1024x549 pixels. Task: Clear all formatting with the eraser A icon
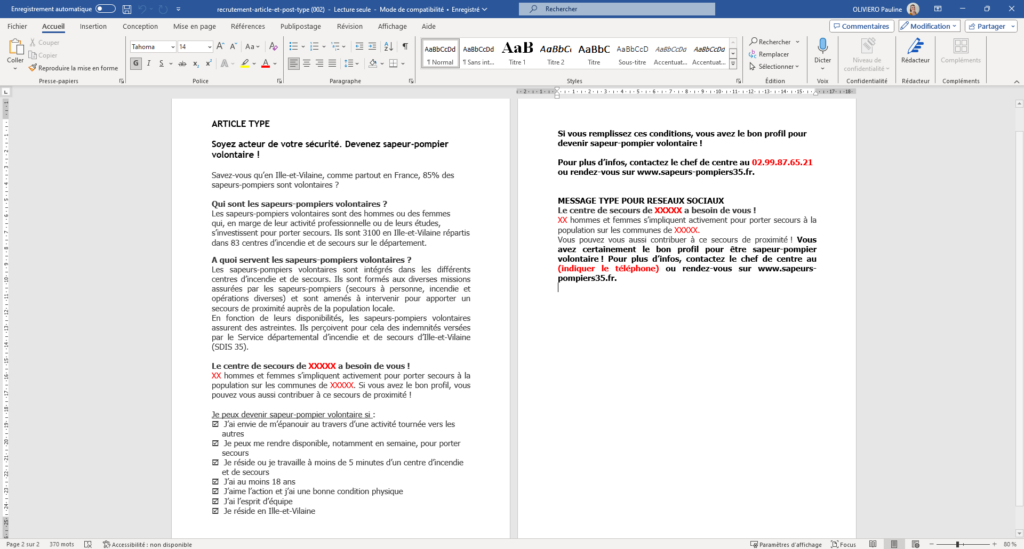tap(273, 46)
